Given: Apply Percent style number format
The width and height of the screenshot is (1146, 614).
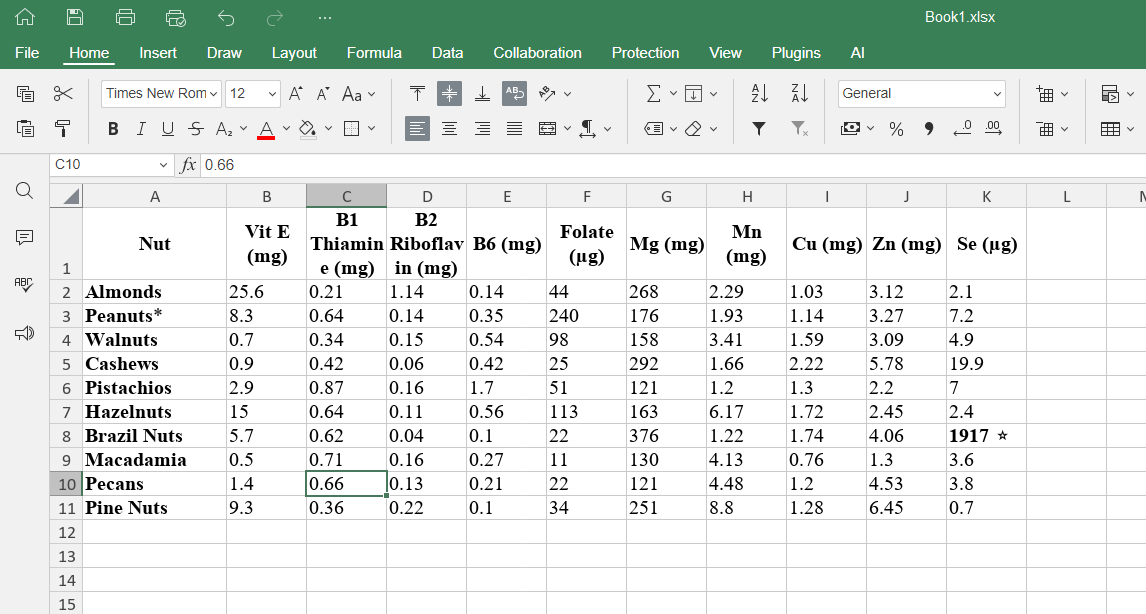Looking at the screenshot, I should (x=896, y=129).
